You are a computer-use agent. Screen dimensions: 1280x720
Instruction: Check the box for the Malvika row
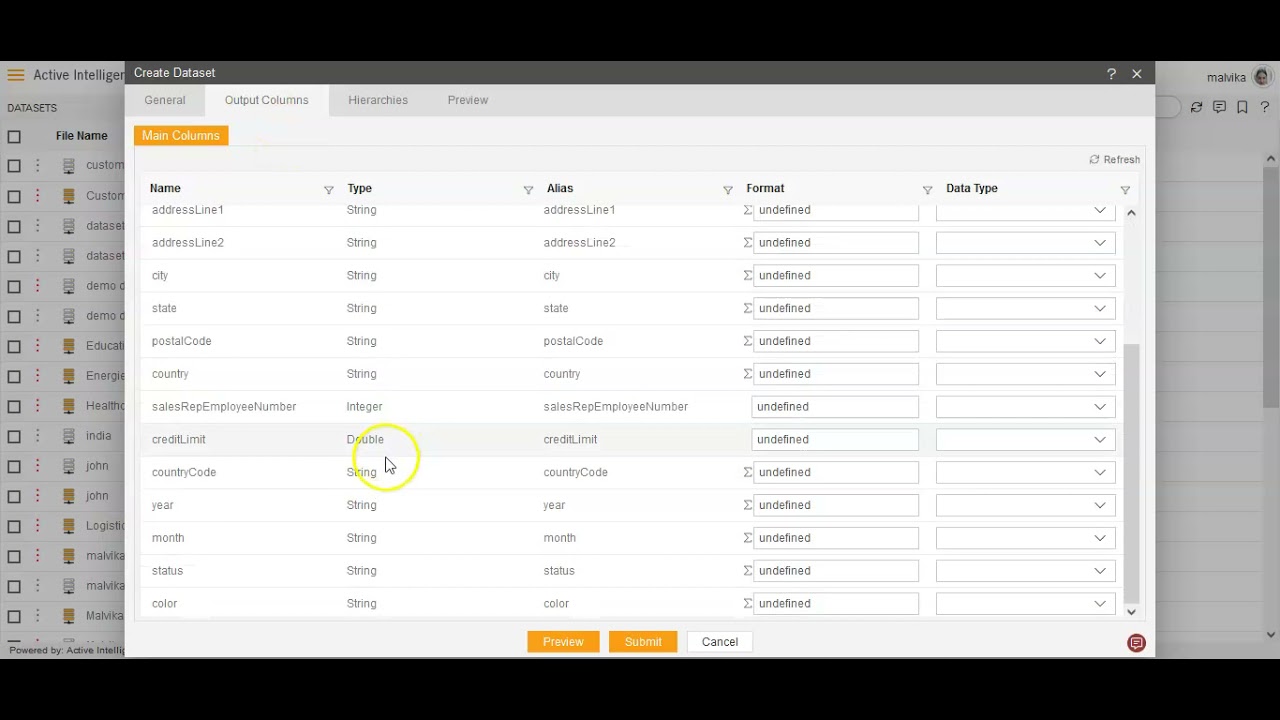(14, 616)
